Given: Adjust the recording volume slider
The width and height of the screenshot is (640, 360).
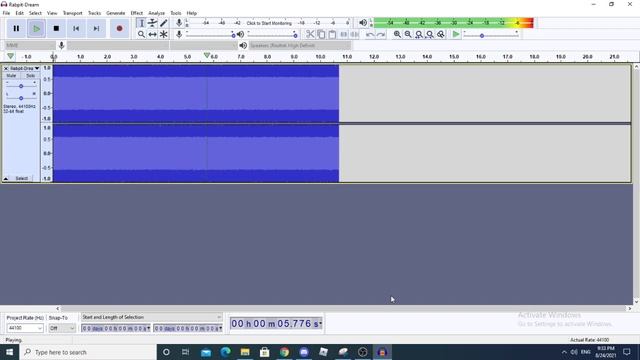Looking at the screenshot, I should pos(211,36).
